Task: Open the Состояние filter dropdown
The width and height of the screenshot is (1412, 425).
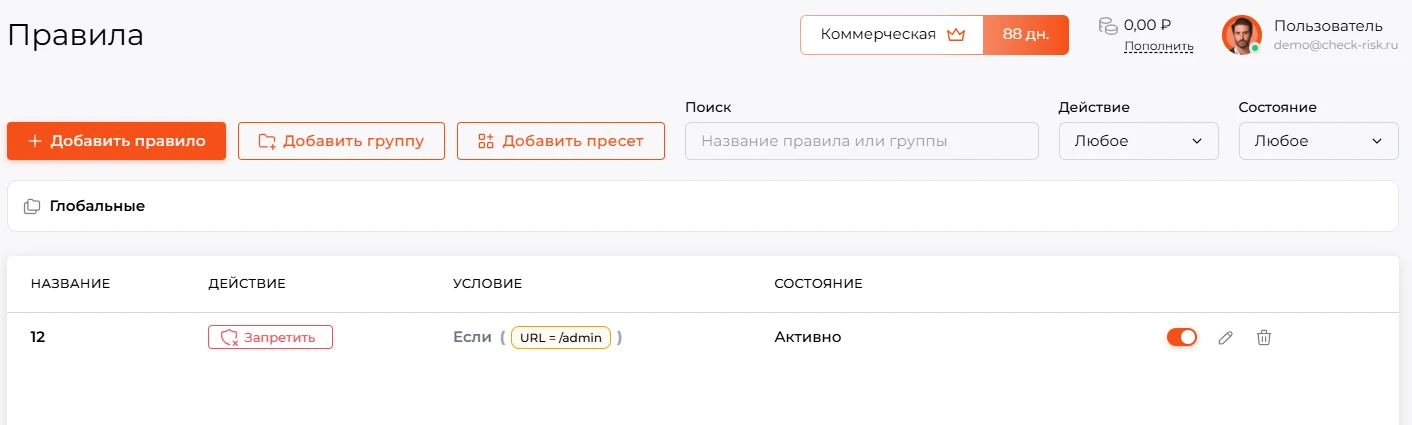Action: point(1319,141)
